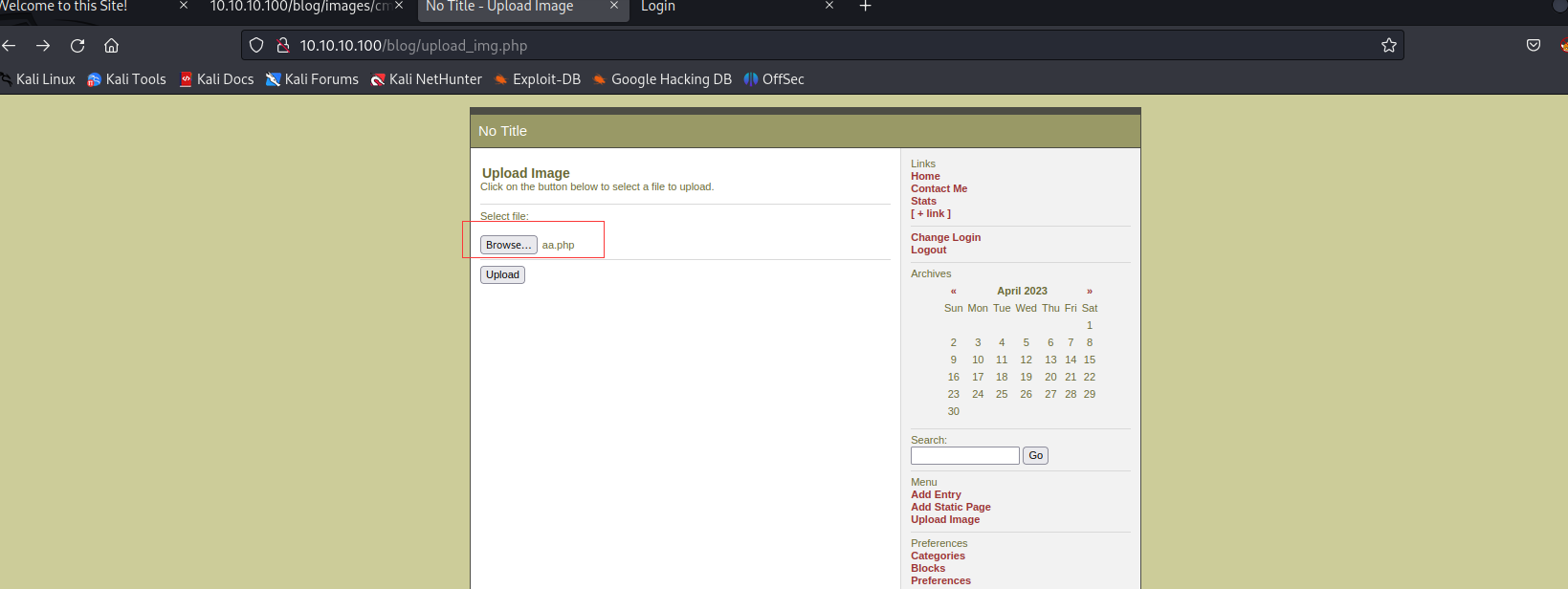The height and width of the screenshot is (589, 1568).
Task: Open the Kali Linux bookmark
Action: click(x=38, y=79)
